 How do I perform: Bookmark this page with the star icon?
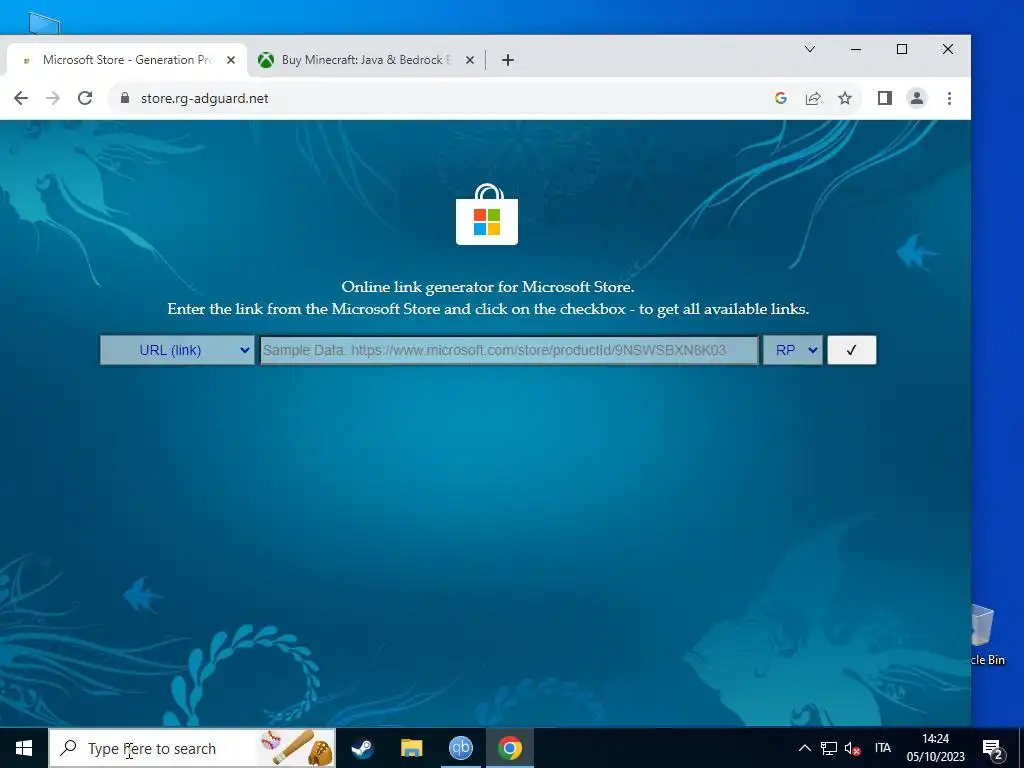coord(845,98)
